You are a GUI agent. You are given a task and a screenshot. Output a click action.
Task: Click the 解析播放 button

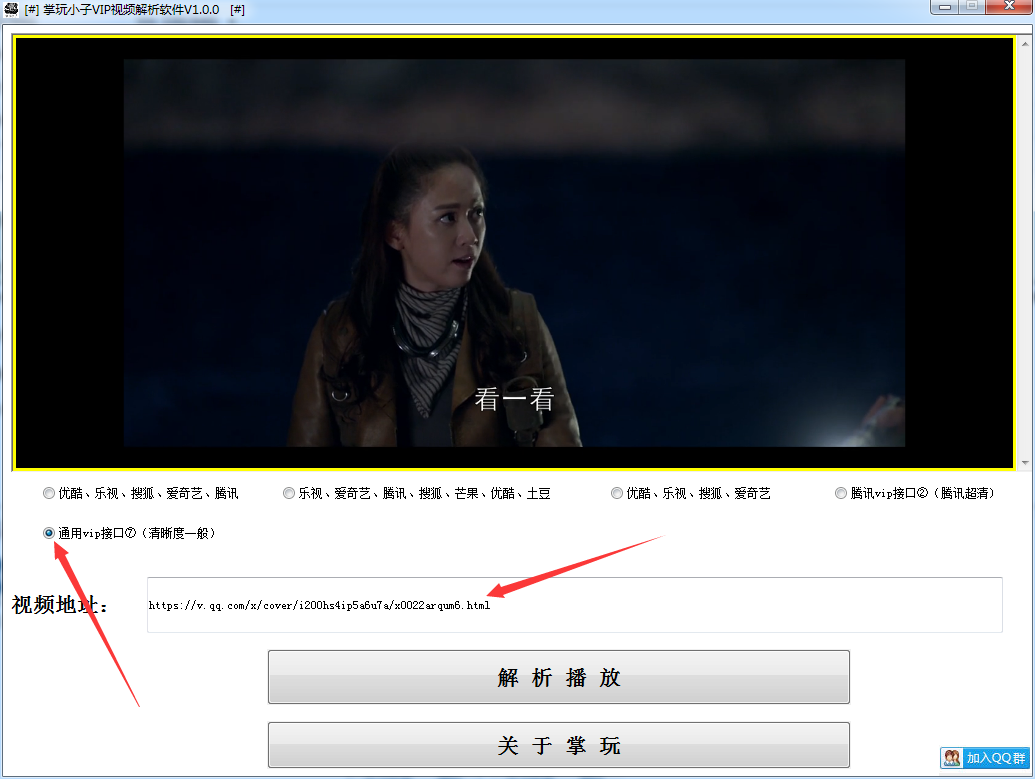point(558,677)
